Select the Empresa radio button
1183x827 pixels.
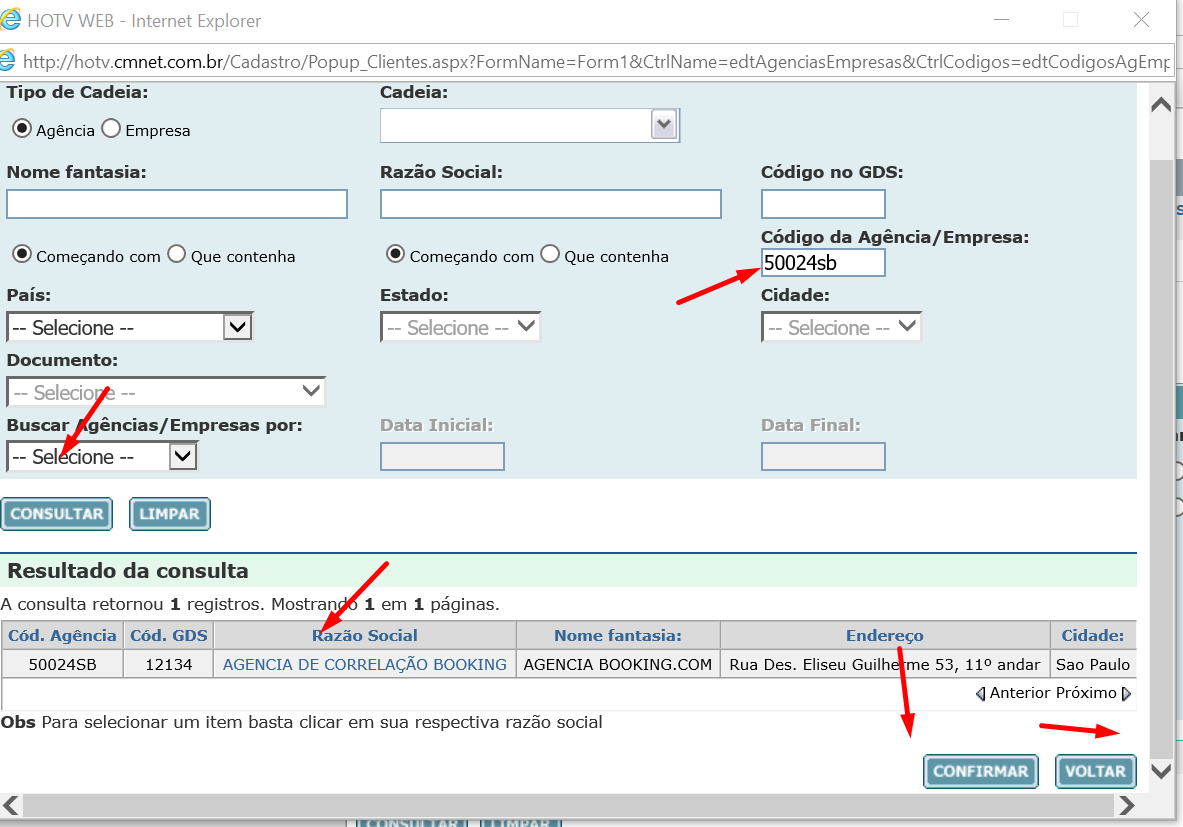coord(111,128)
